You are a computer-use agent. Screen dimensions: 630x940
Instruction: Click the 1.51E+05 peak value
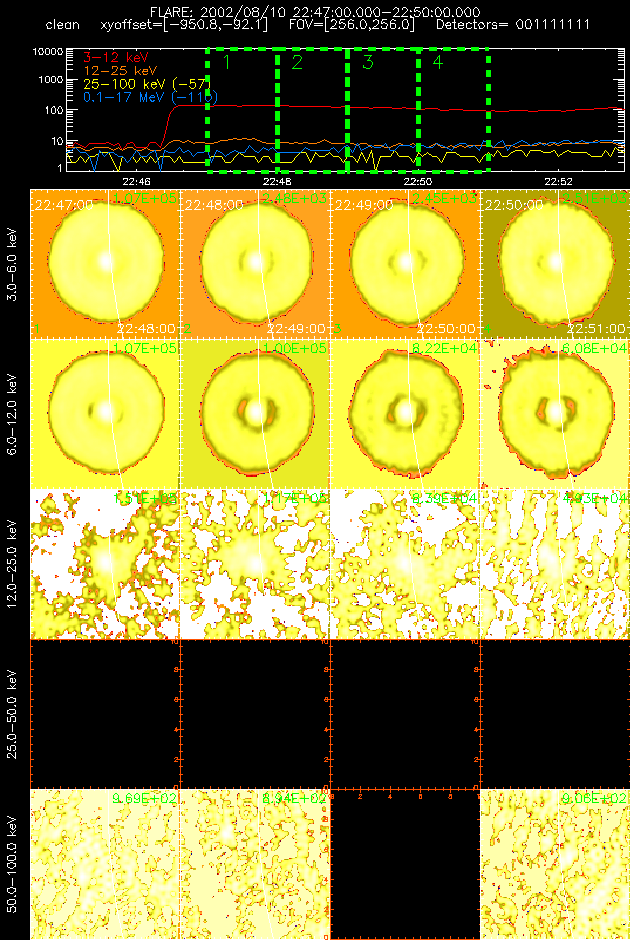point(145,498)
